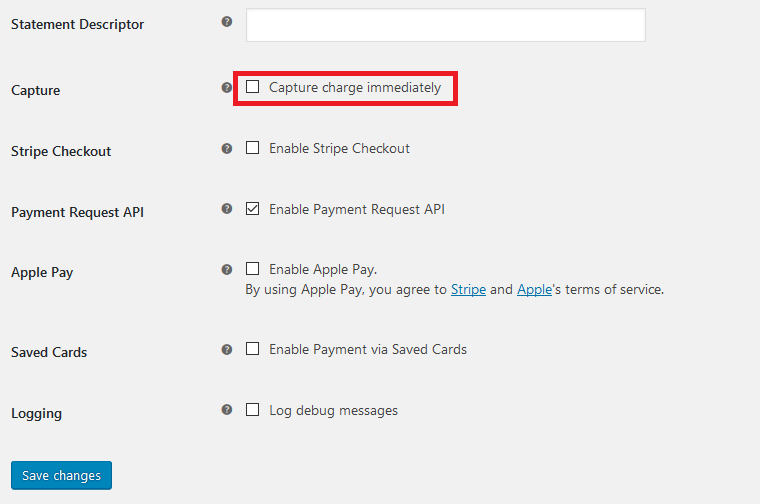The width and height of the screenshot is (760, 504).
Task: Turn on Log debug messages
Action: tap(253, 410)
